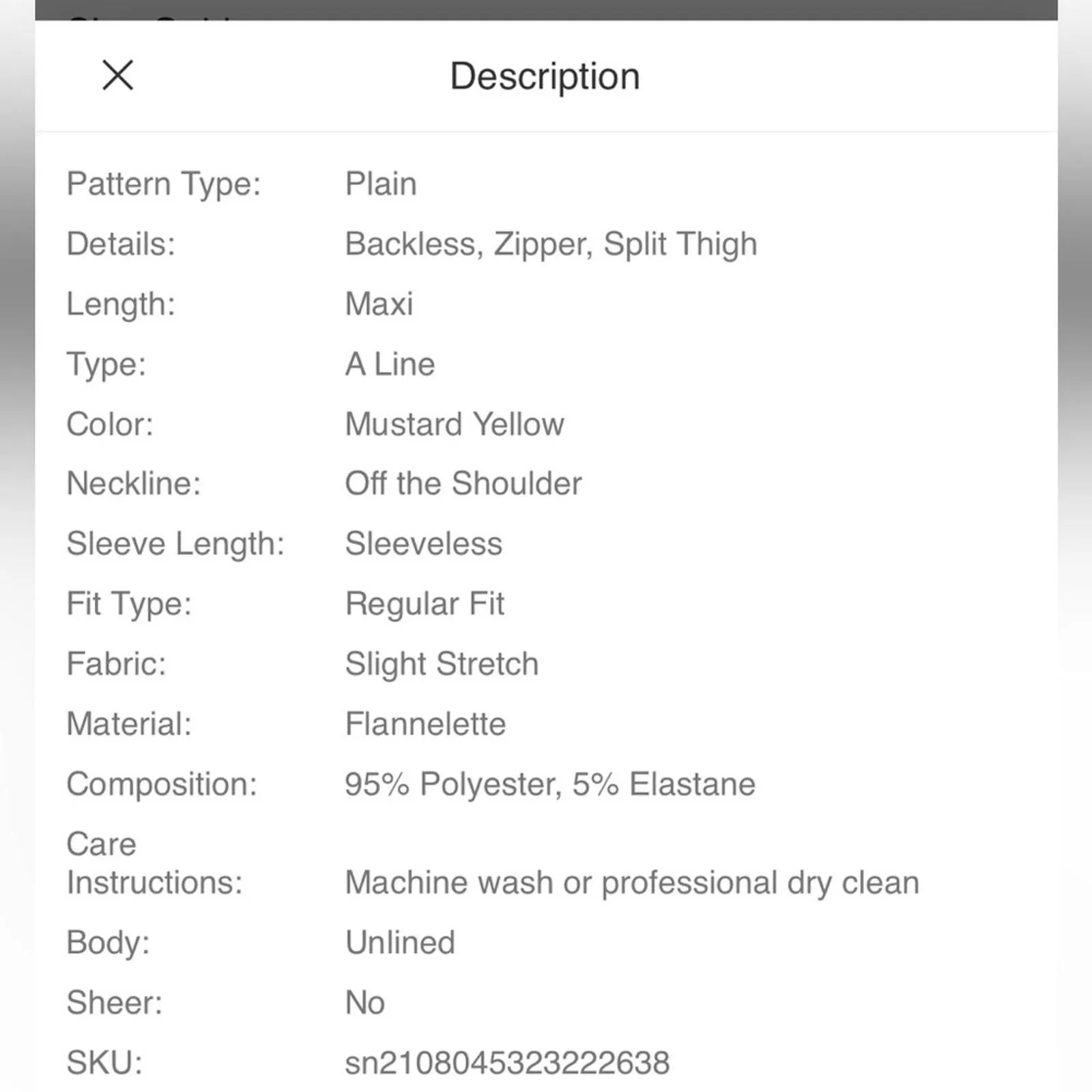
Task: Tap the A Line type value
Action: pos(390,364)
